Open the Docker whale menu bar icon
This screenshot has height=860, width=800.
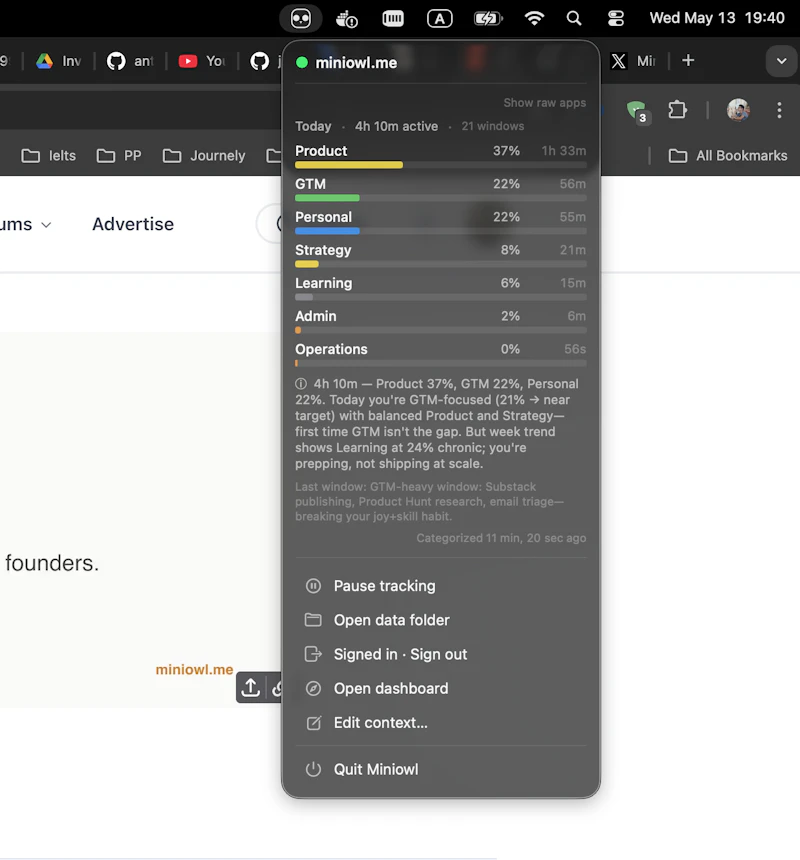point(347,19)
